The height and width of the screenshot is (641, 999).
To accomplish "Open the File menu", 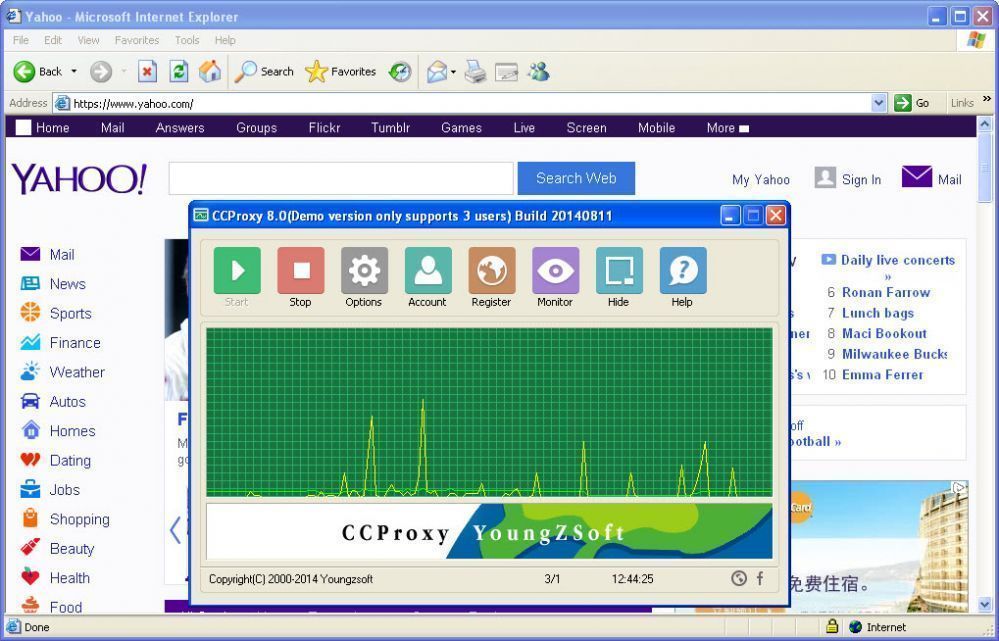I will click(21, 40).
